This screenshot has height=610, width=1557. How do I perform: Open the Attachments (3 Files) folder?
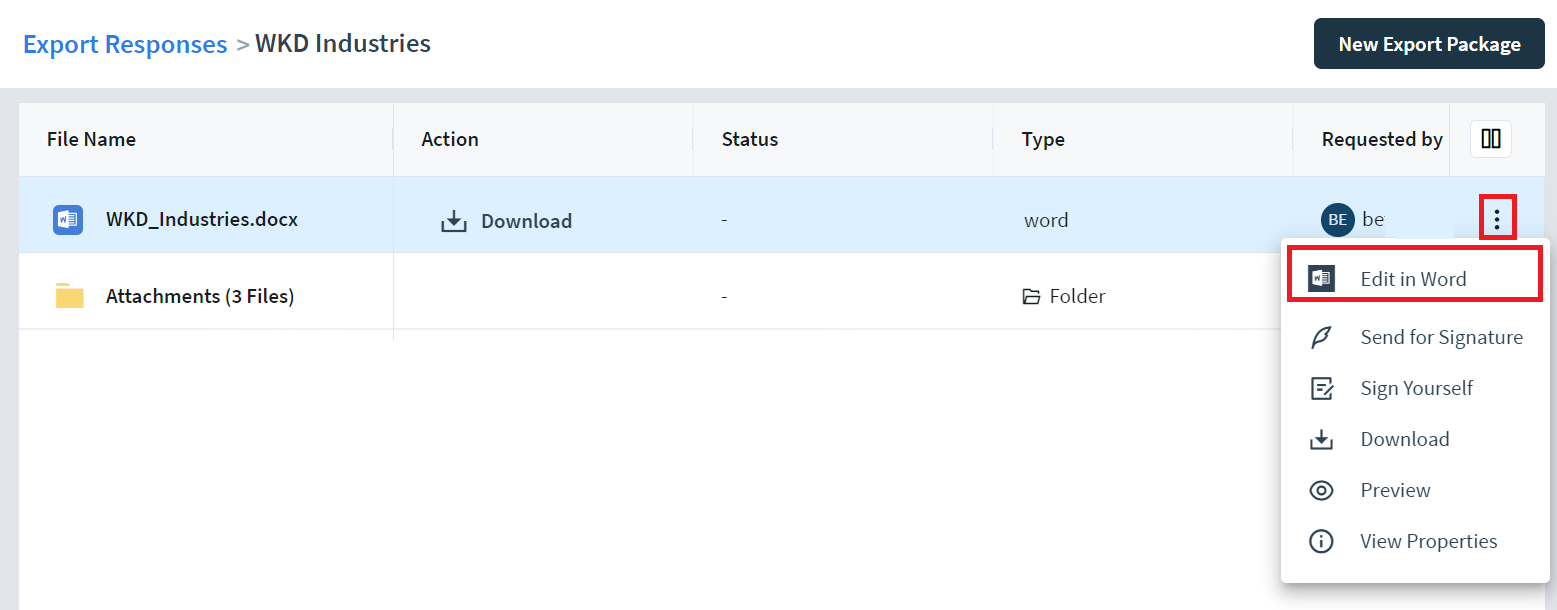point(200,296)
